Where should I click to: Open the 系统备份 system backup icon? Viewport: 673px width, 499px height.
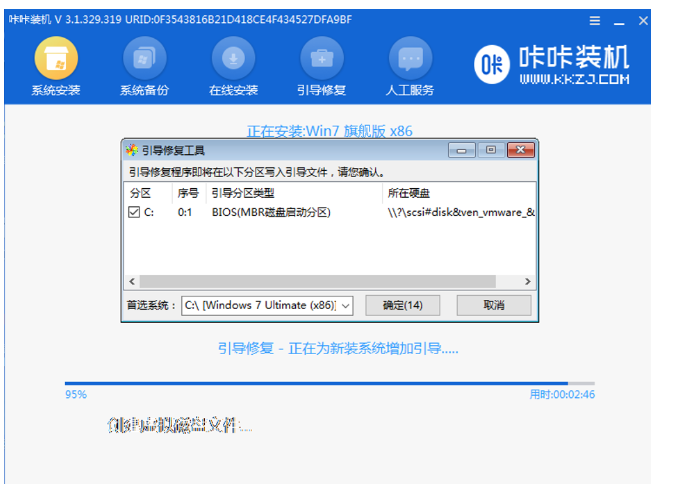[144, 58]
